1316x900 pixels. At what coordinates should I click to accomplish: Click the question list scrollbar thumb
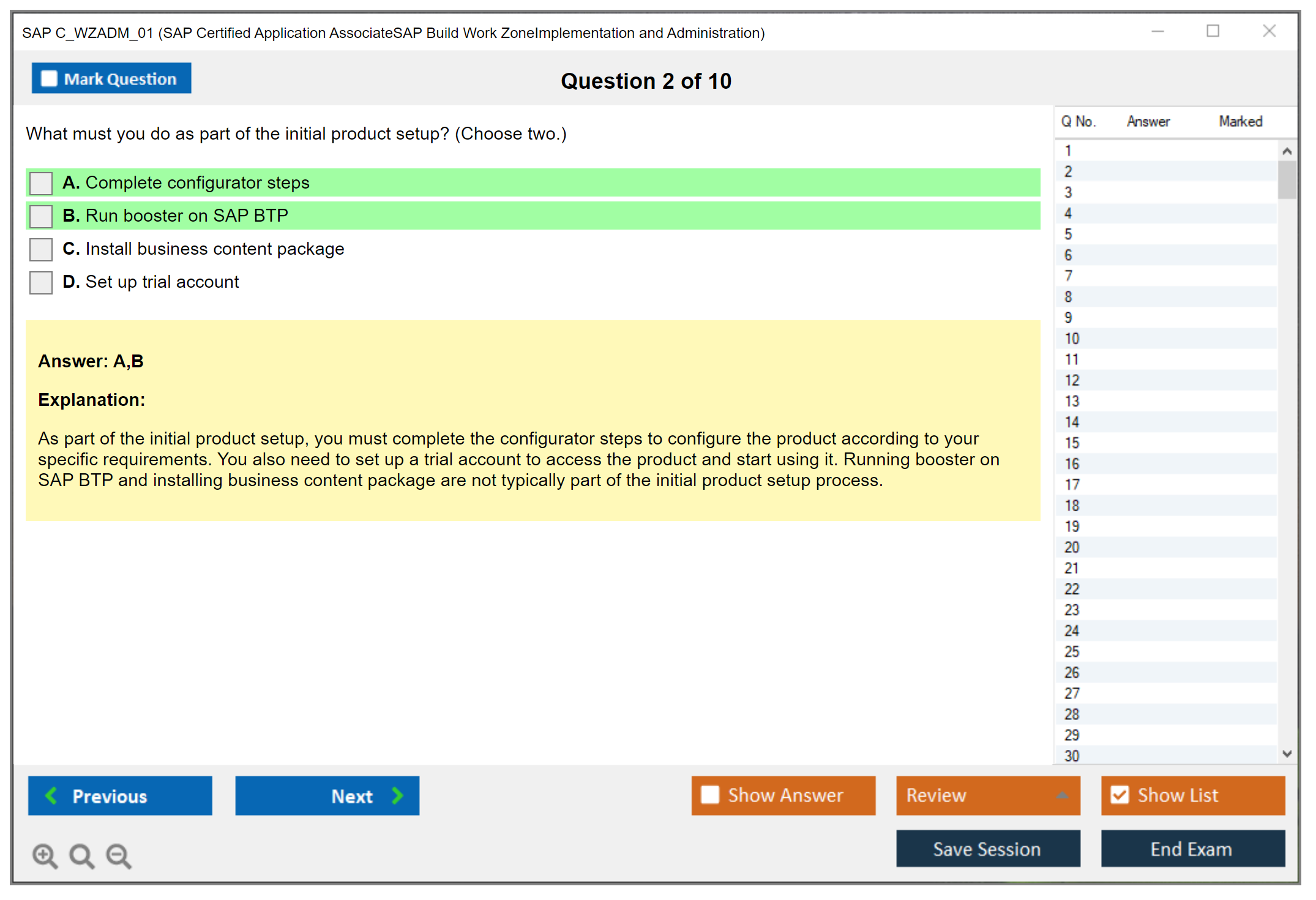[1287, 180]
